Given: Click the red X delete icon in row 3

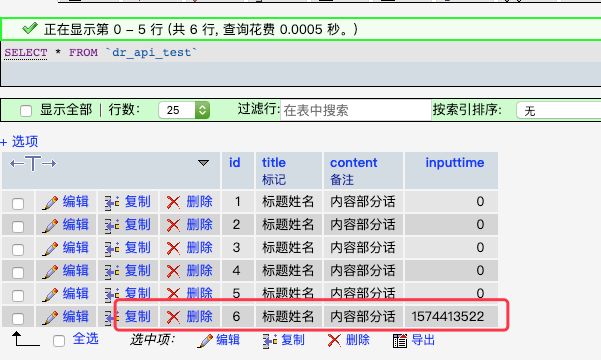Looking at the screenshot, I should [x=173, y=248].
